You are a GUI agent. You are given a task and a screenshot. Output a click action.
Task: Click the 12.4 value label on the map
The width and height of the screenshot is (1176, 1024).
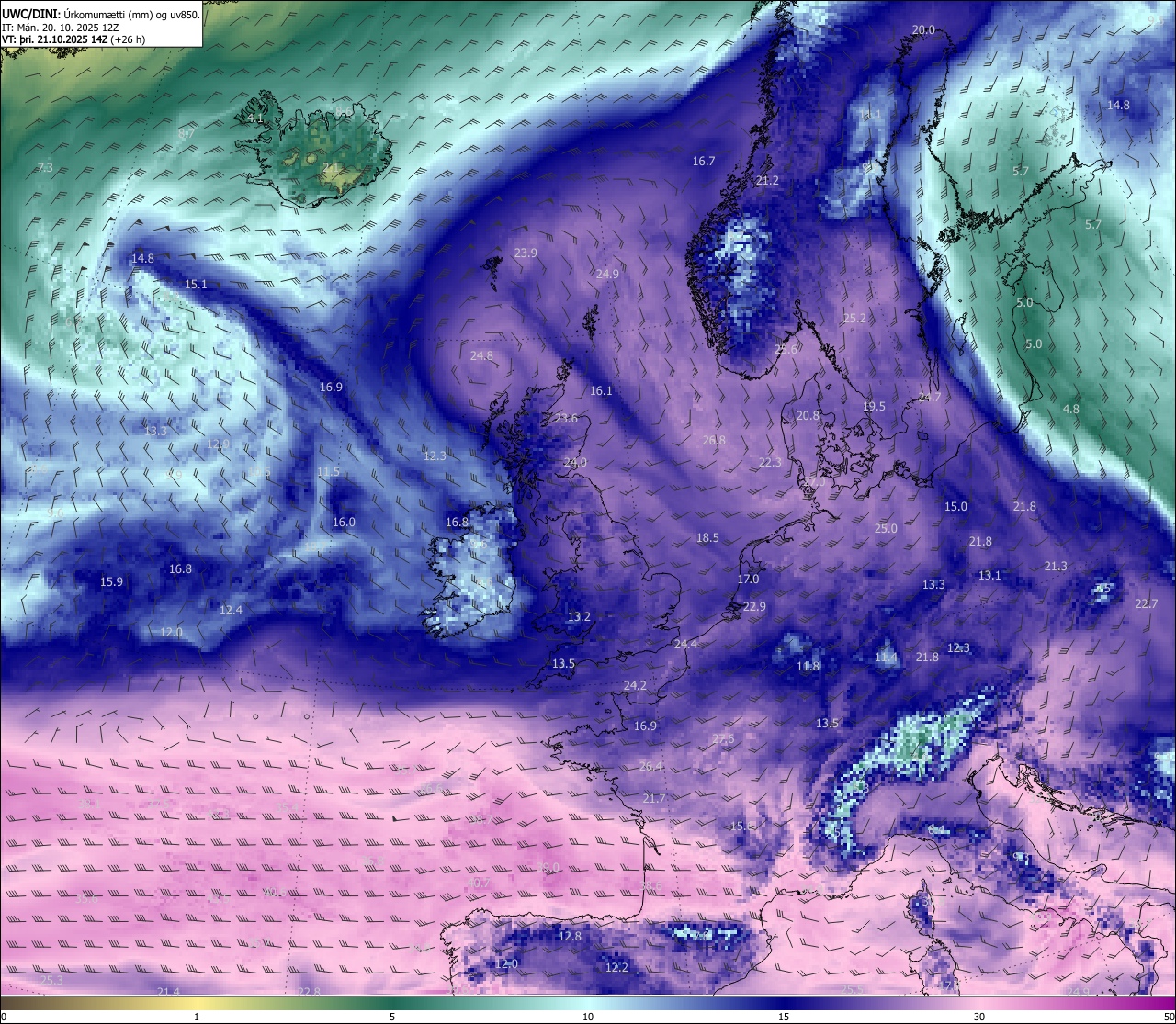[231, 611]
